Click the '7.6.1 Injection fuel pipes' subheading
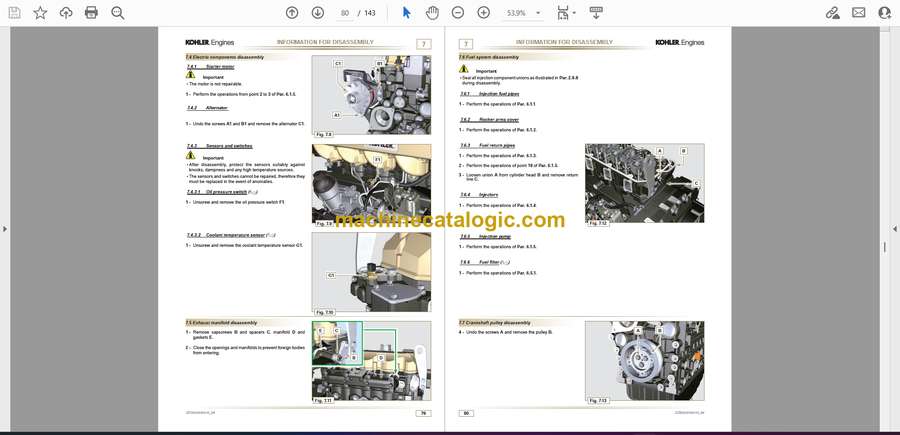This screenshot has height=435, width=900. point(490,94)
